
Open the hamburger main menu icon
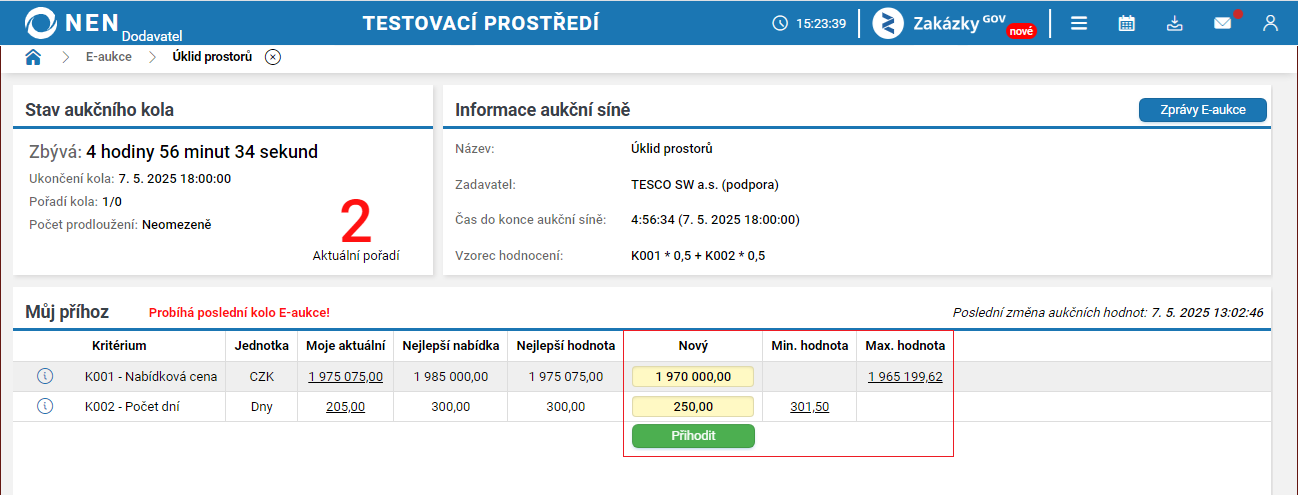[x=1079, y=23]
